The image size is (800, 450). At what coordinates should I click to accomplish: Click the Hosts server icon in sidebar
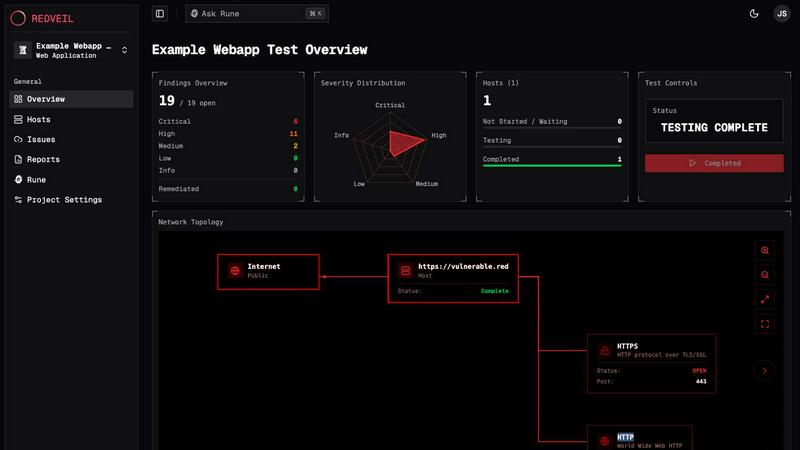click(18, 119)
